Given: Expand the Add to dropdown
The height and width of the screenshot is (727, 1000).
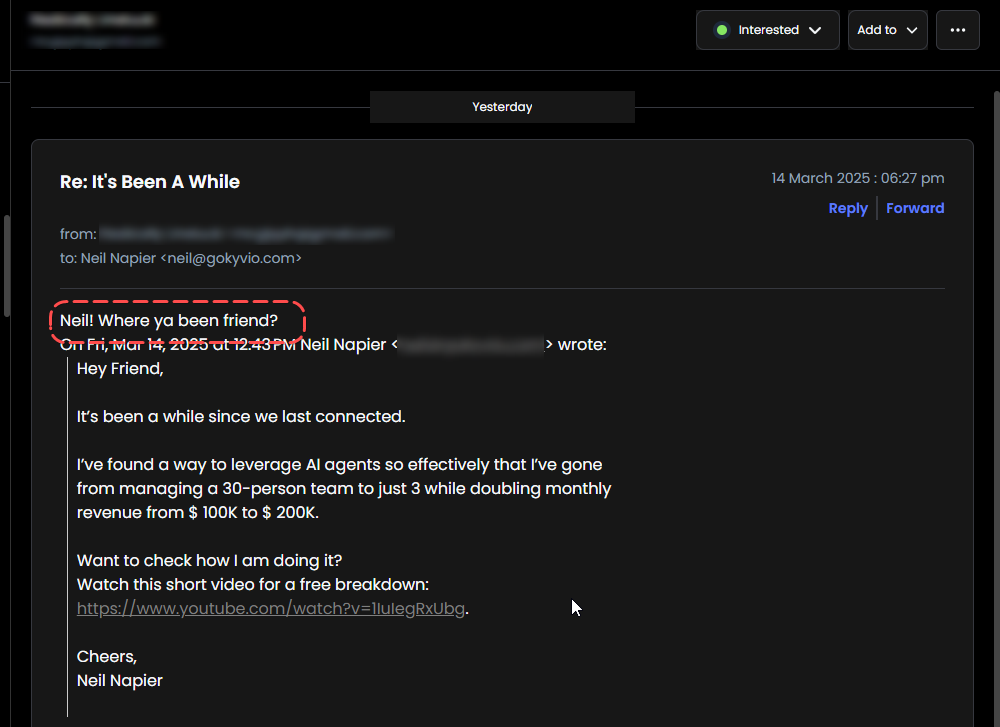Looking at the screenshot, I should 887,30.
